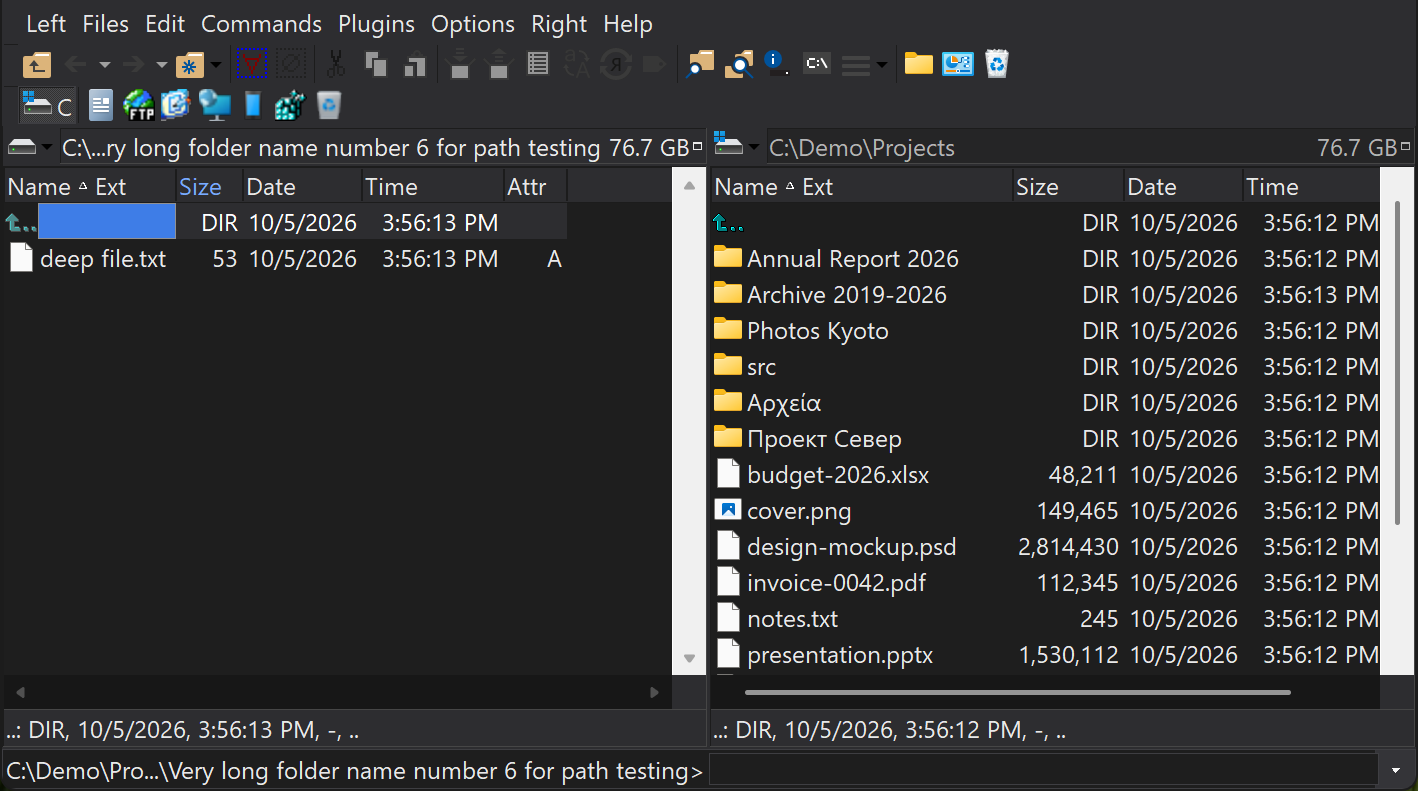The height and width of the screenshot is (791, 1418).
Task: Click the scissors cut icon
Action: [336, 65]
